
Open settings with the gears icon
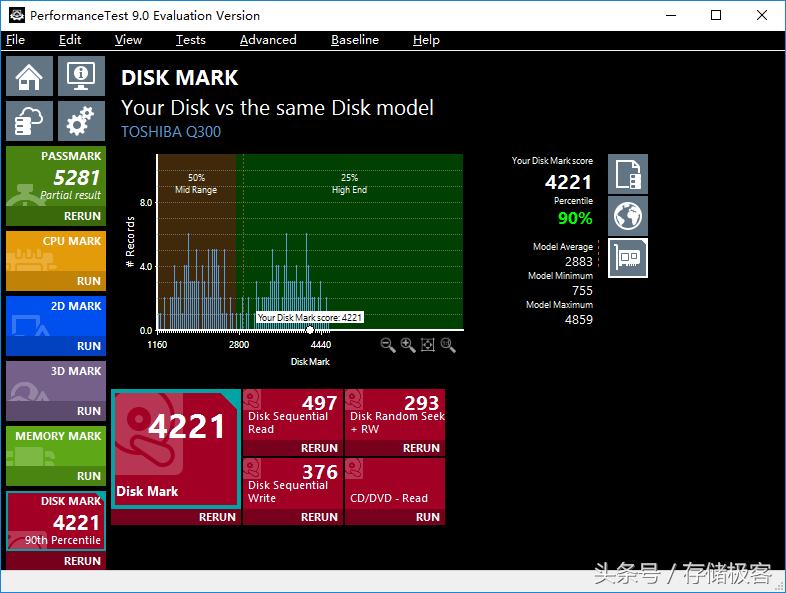click(80, 121)
